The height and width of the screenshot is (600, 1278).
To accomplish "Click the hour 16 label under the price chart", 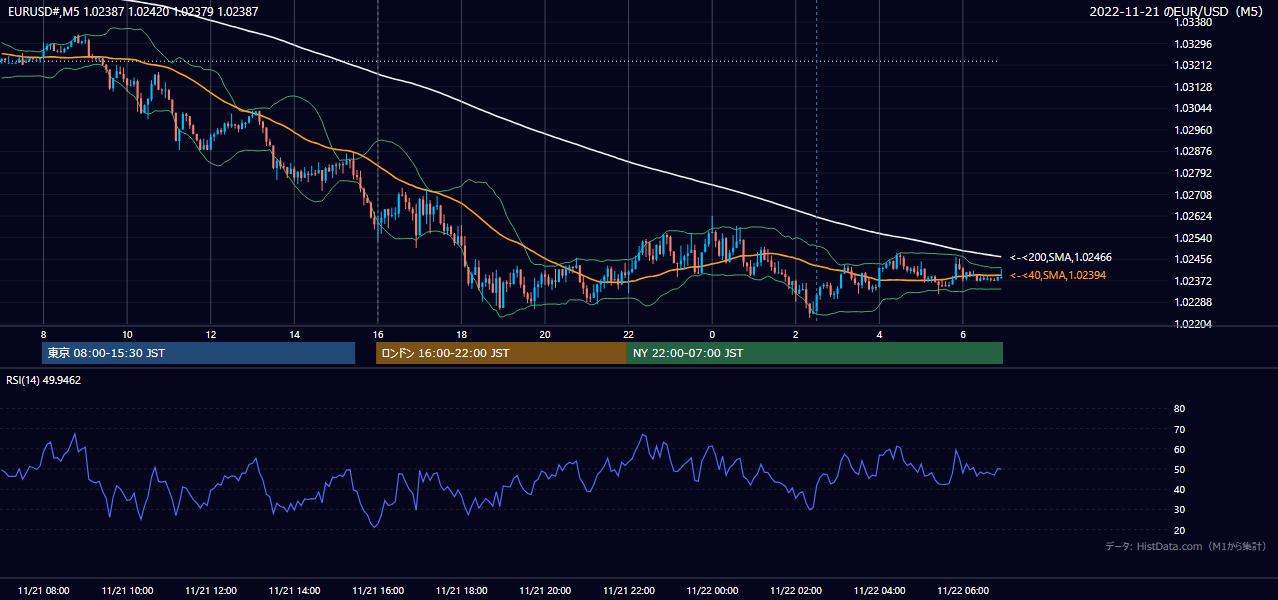I will [x=378, y=334].
